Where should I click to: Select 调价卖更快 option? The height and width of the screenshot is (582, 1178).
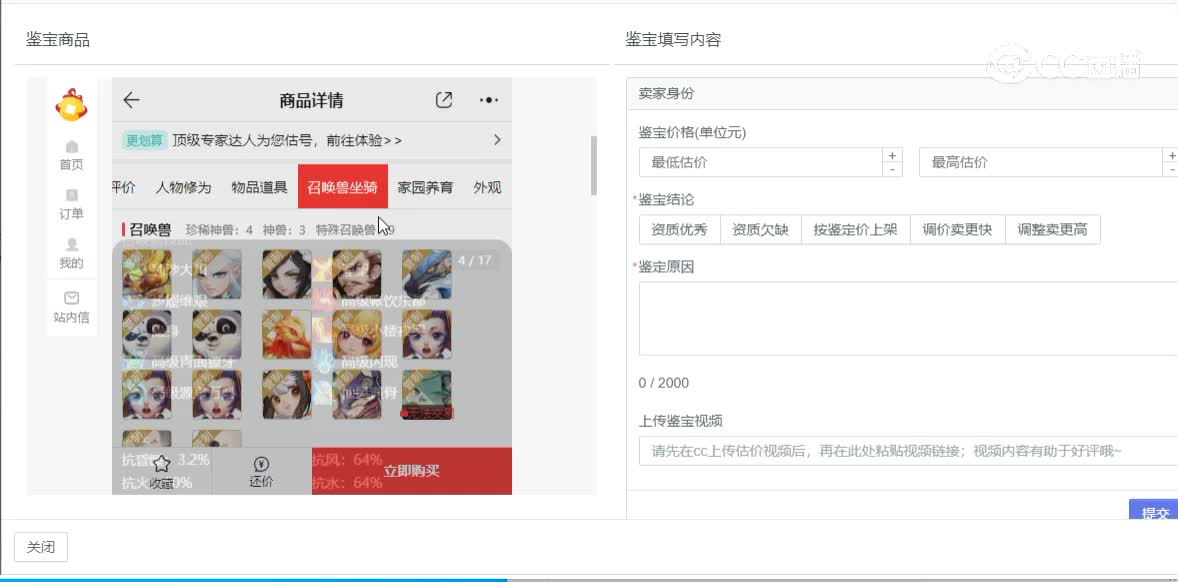pos(957,230)
